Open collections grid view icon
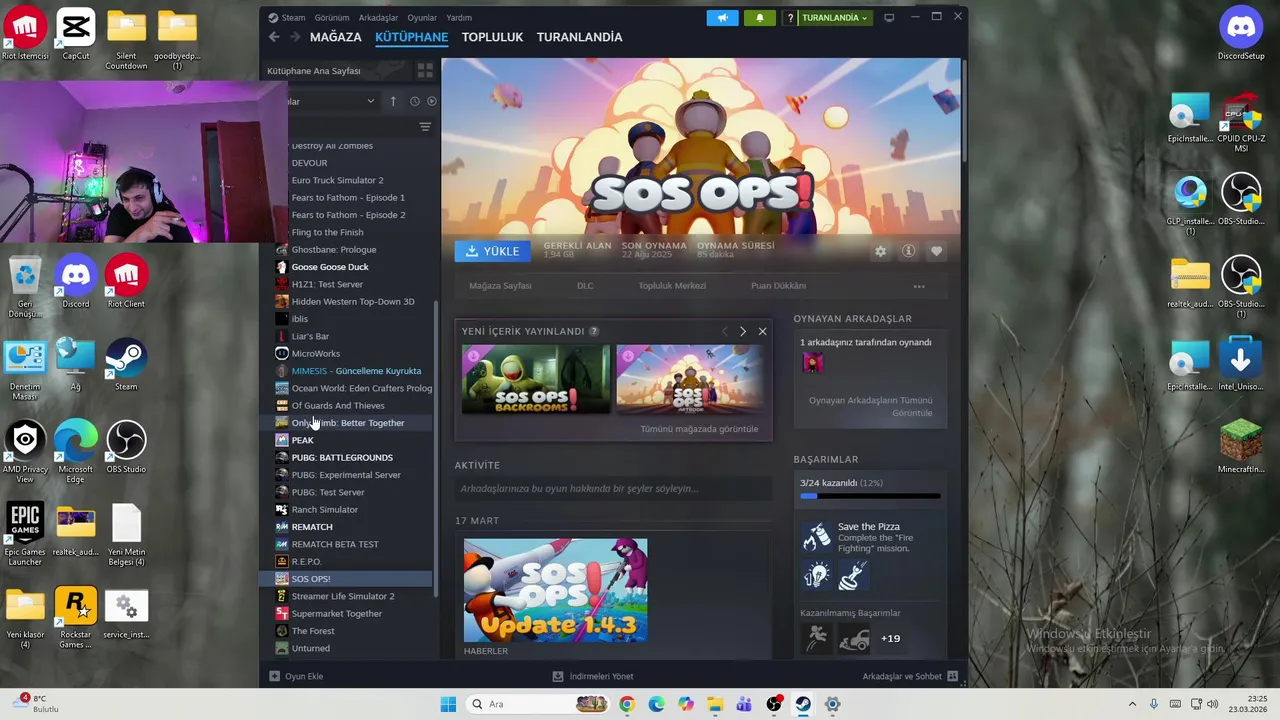The width and height of the screenshot is (1280, 720). click(425, 71)
